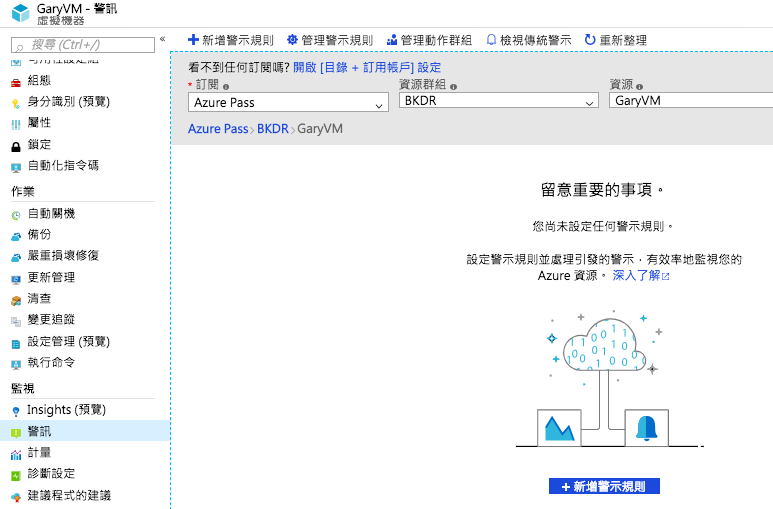
Task: Click the BKDR breadcrumb link
Action: coord(273,129)
